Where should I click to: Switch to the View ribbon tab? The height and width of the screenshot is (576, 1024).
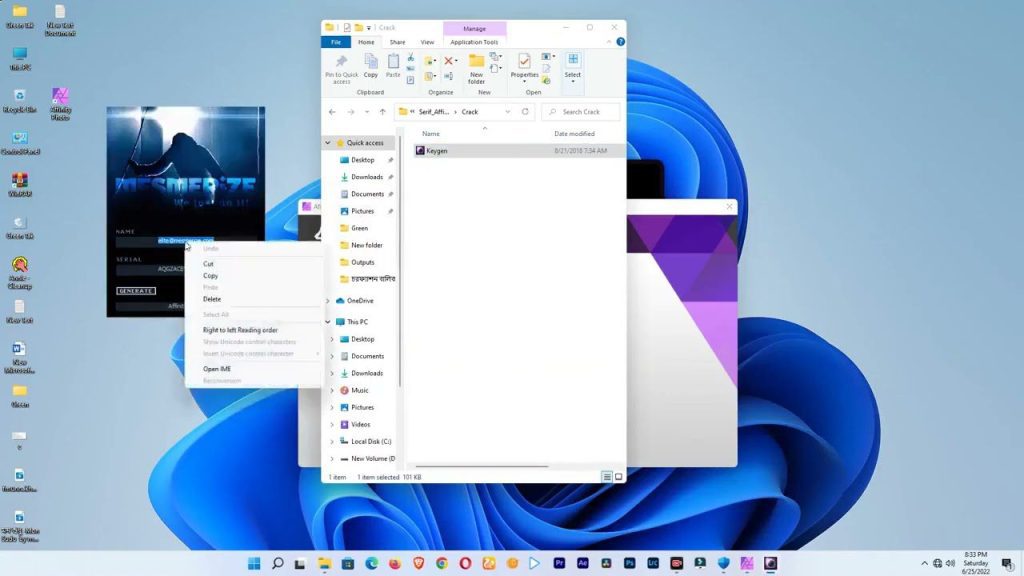click(x=428, y=42)
